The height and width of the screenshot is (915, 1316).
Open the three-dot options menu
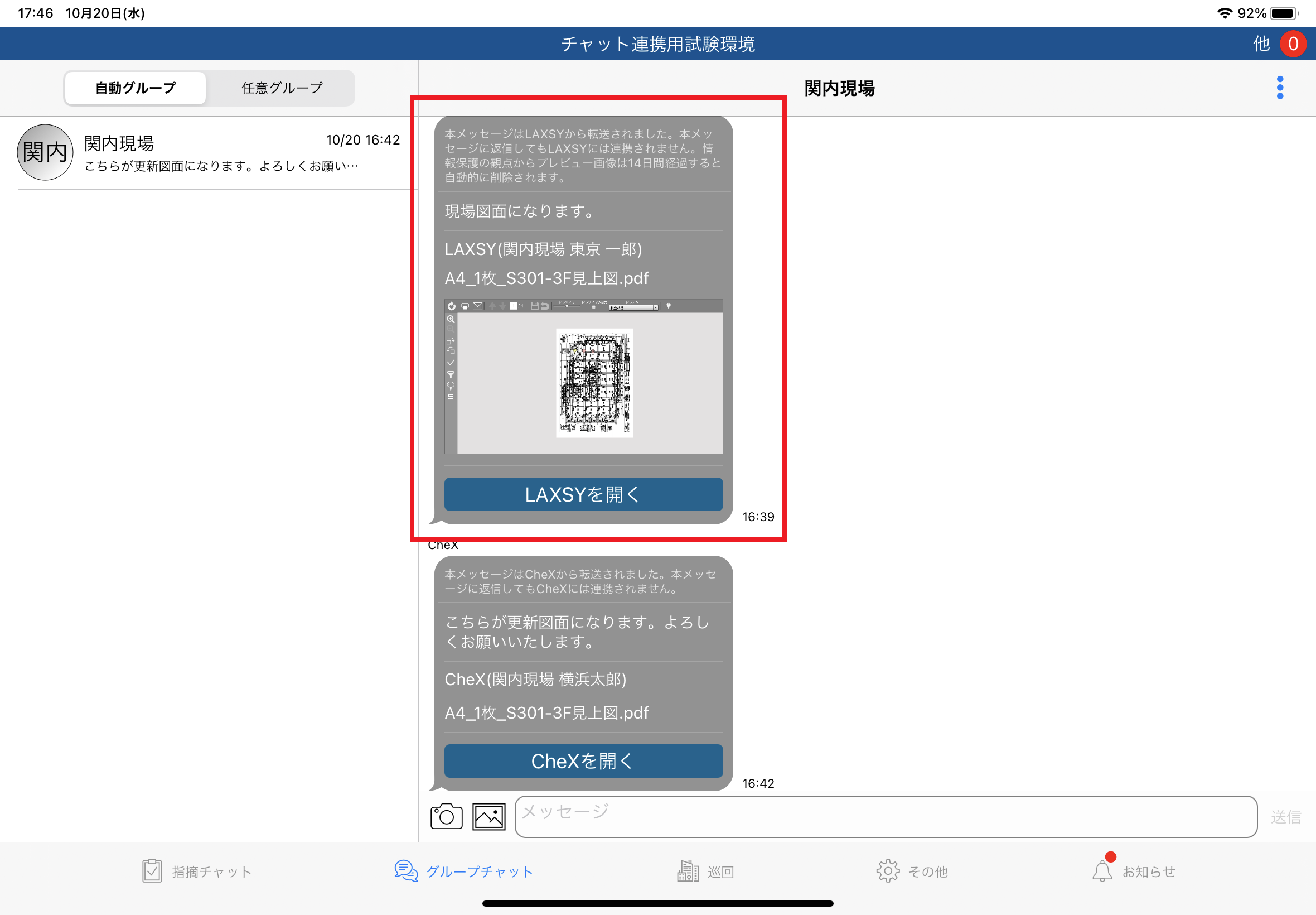[x=1280, y=88]
